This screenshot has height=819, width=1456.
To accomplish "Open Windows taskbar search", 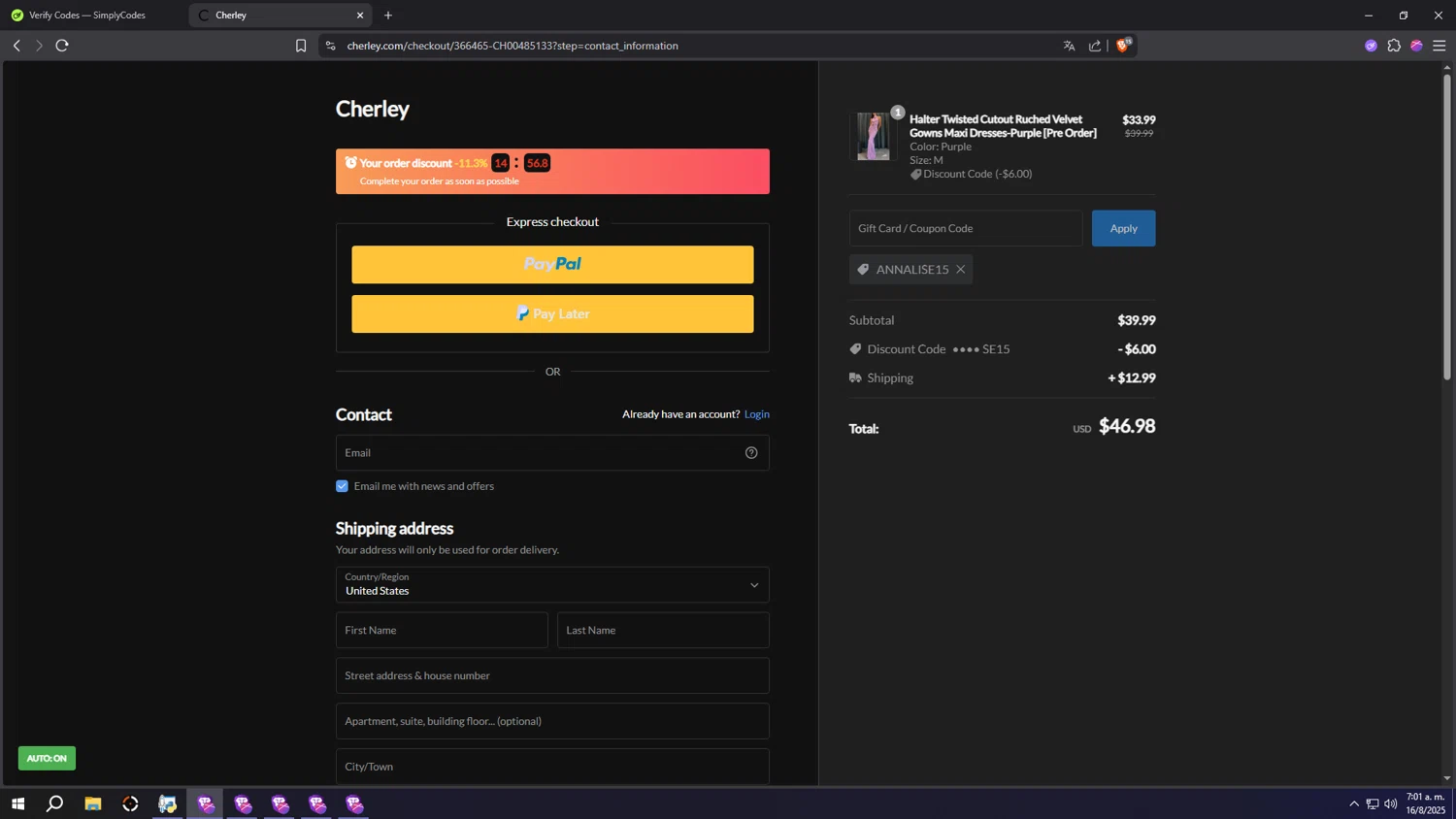I will (55, 803).
